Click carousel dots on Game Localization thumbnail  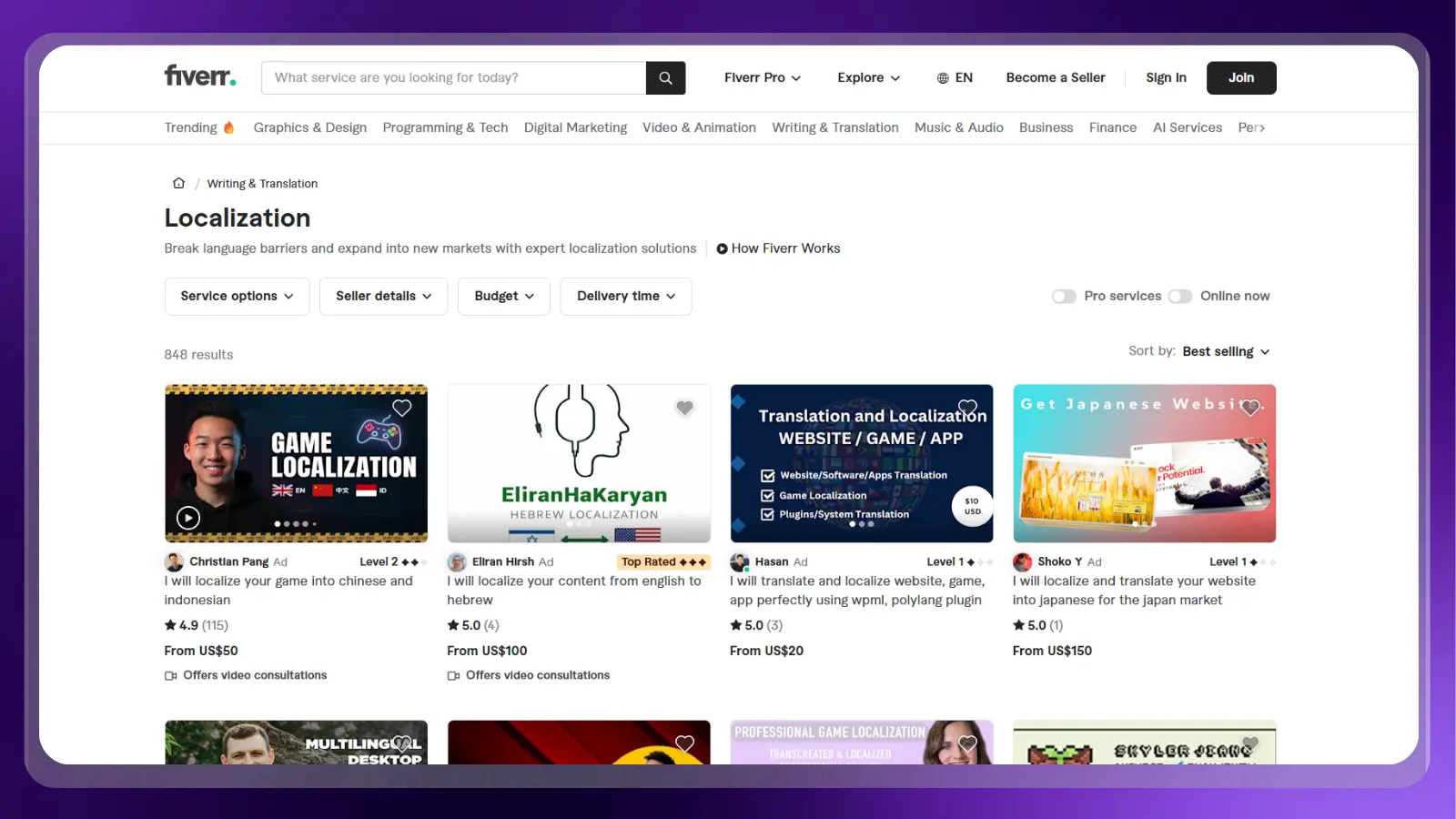coord(296,524)
